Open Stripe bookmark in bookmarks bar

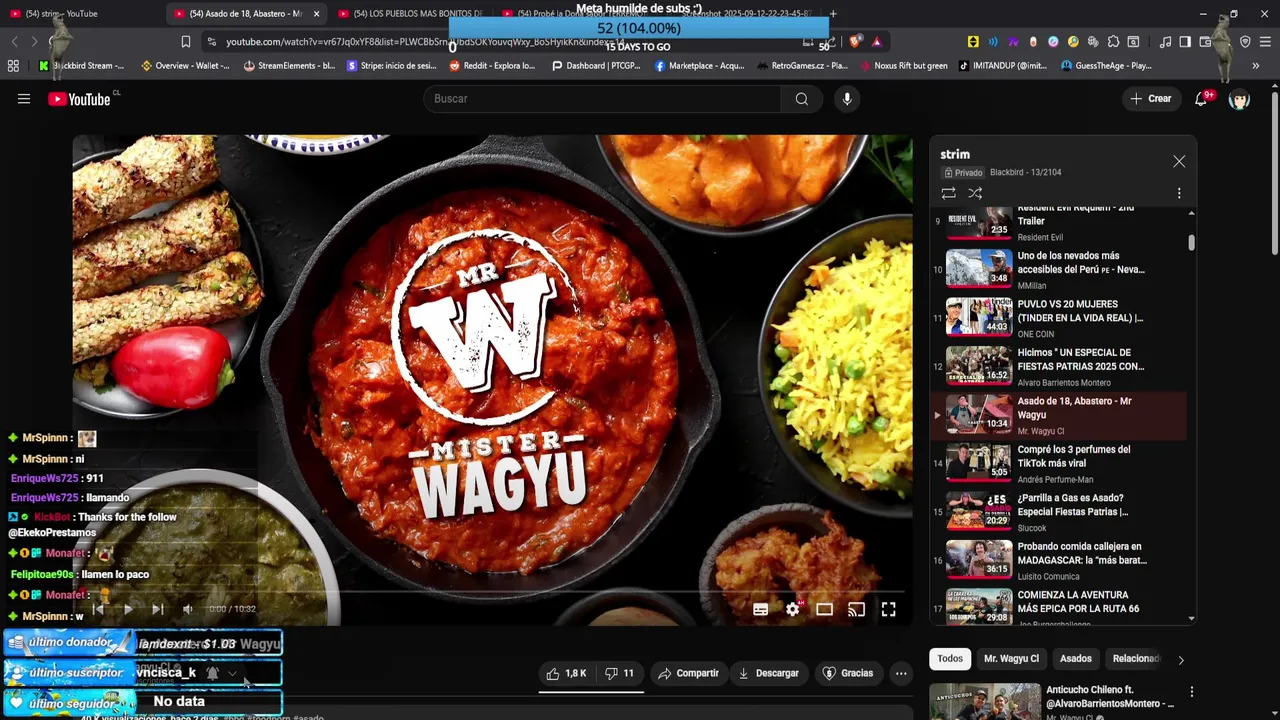point(391,66)
